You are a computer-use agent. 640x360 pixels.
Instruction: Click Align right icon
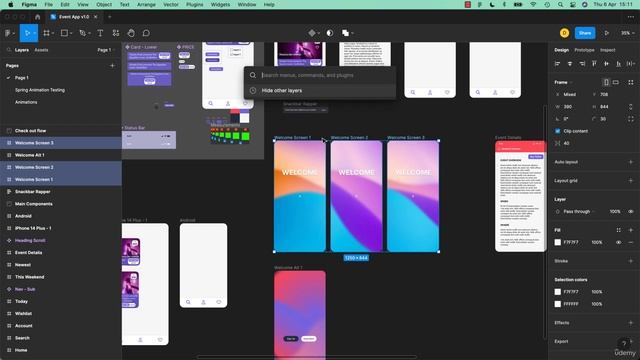click(582, 64)
